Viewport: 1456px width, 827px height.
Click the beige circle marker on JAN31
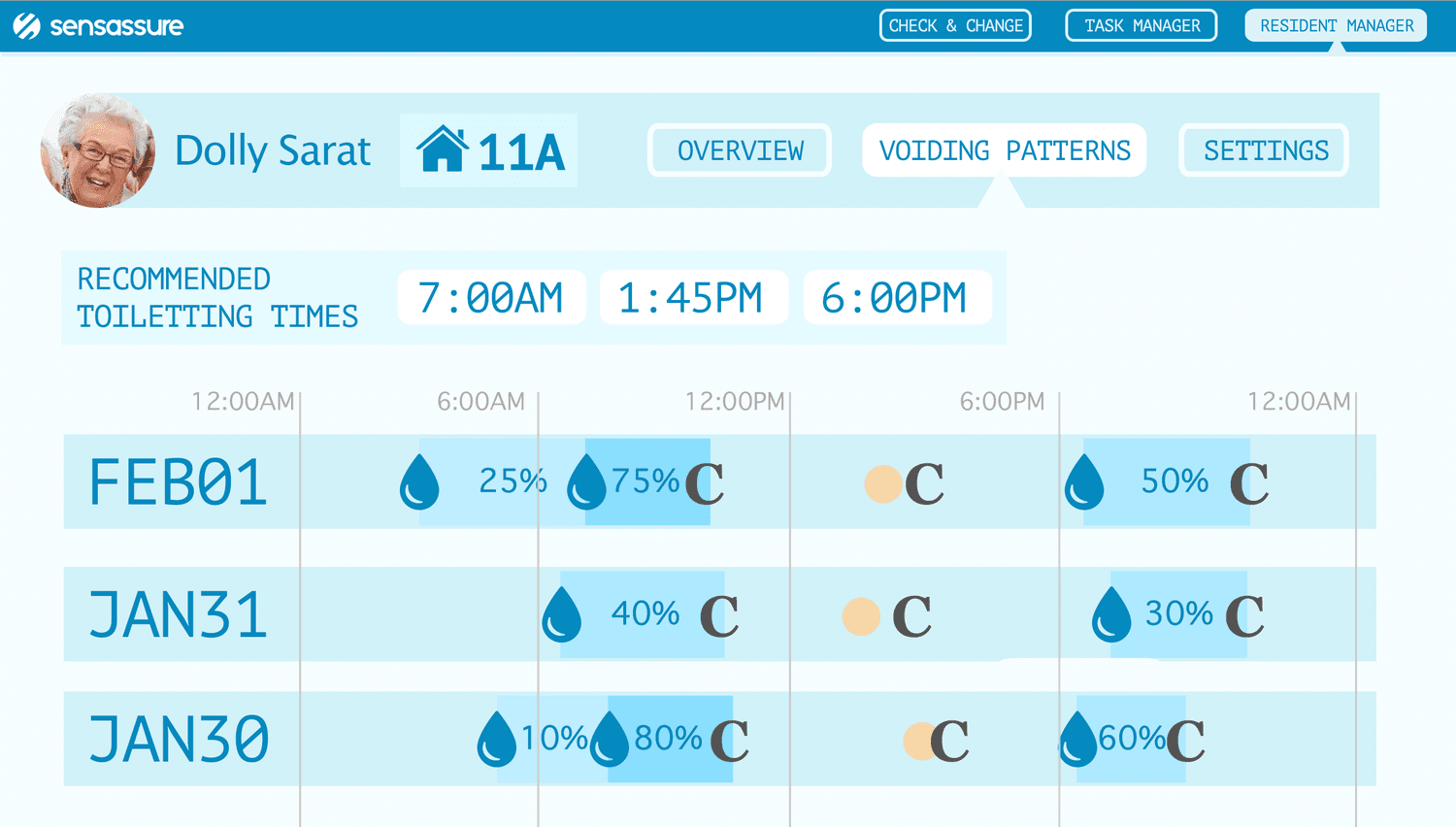861,616
